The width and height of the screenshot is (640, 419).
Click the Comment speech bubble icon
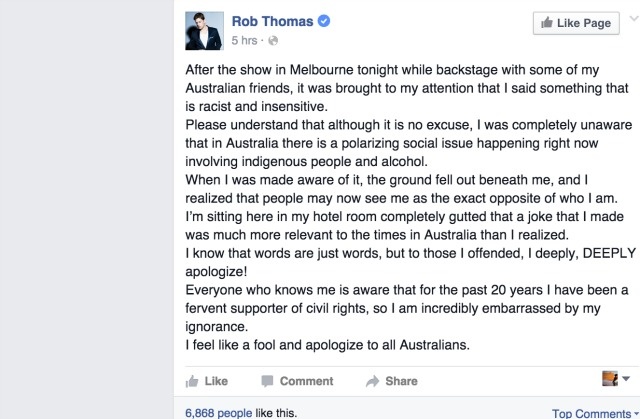pyautogui.click(x=267, y=381)
